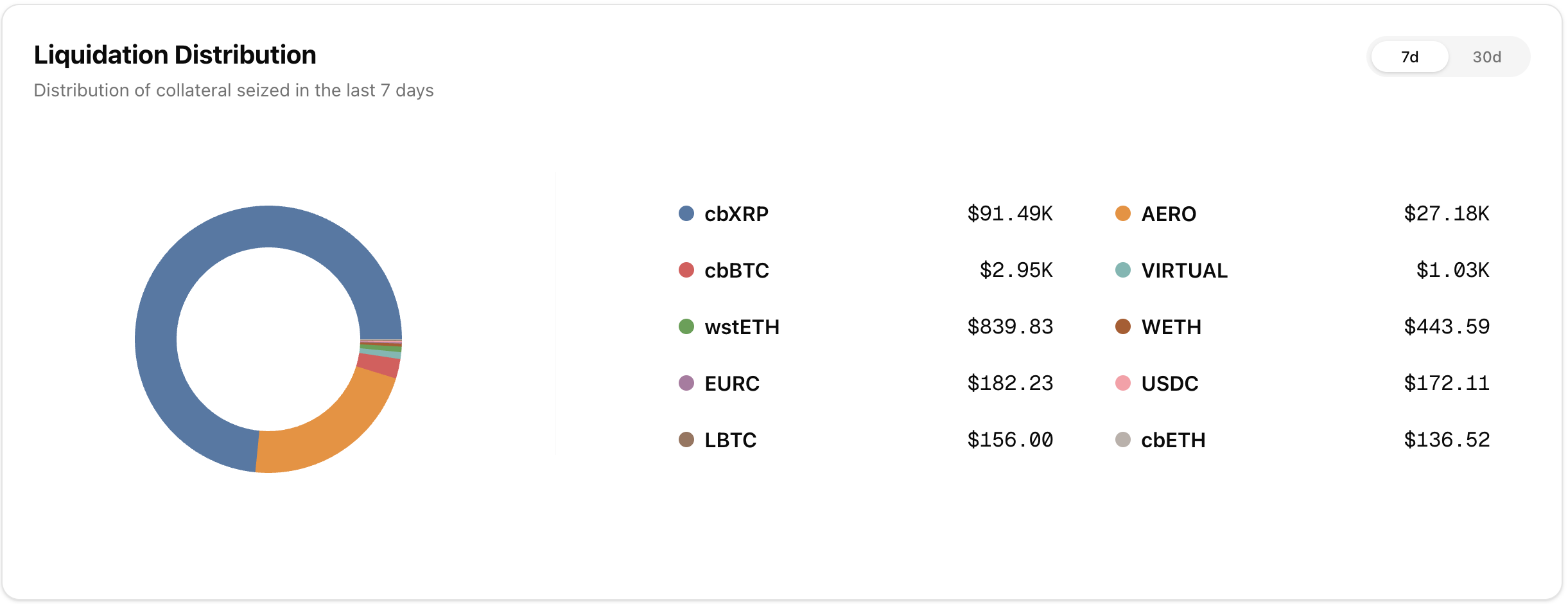Click the wstETH legend label
The height and width of the screenshot is (604, 1568).
coord(742,327)
